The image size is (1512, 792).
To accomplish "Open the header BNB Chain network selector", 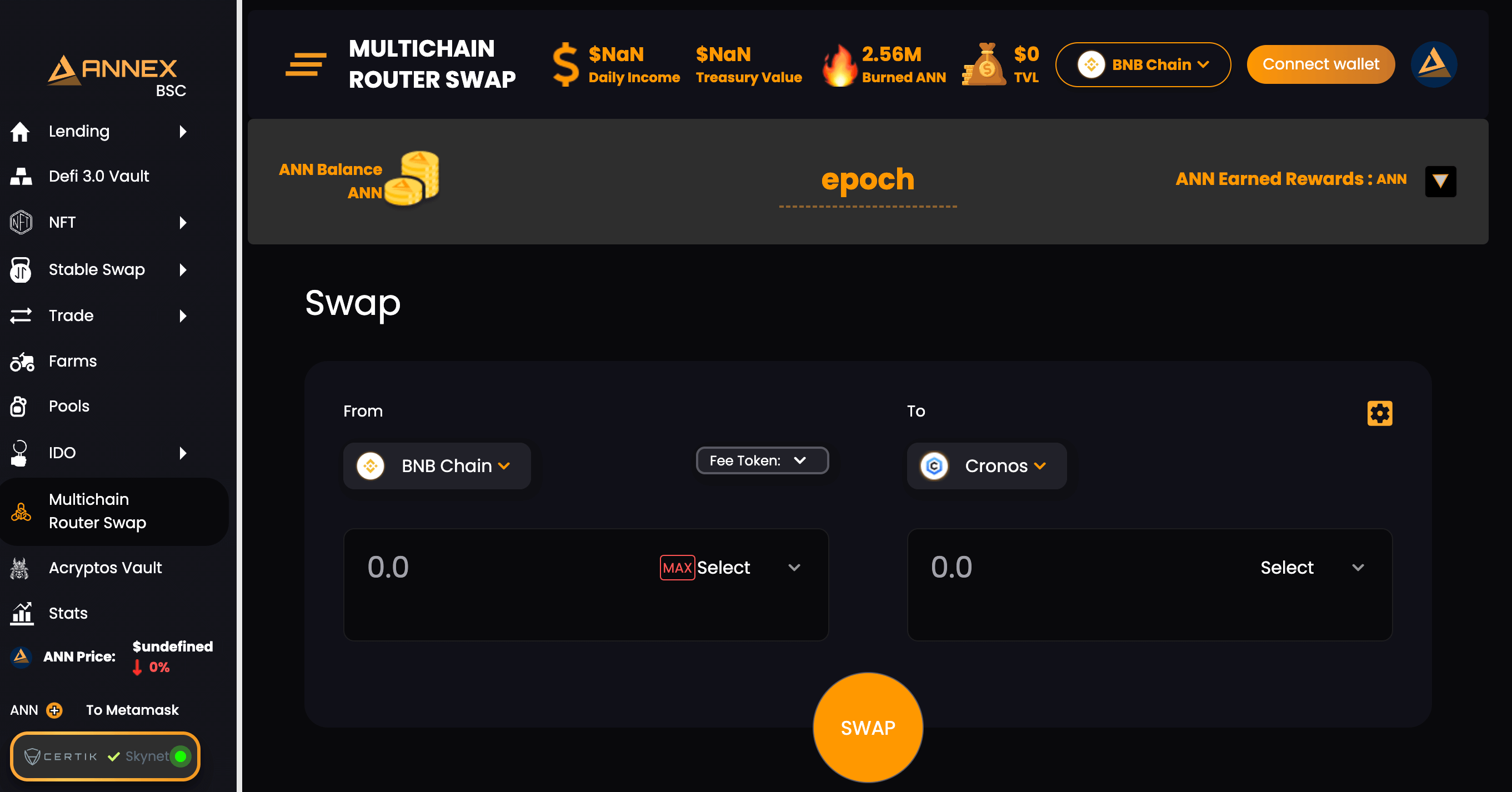I will (x=1142, y=64).
